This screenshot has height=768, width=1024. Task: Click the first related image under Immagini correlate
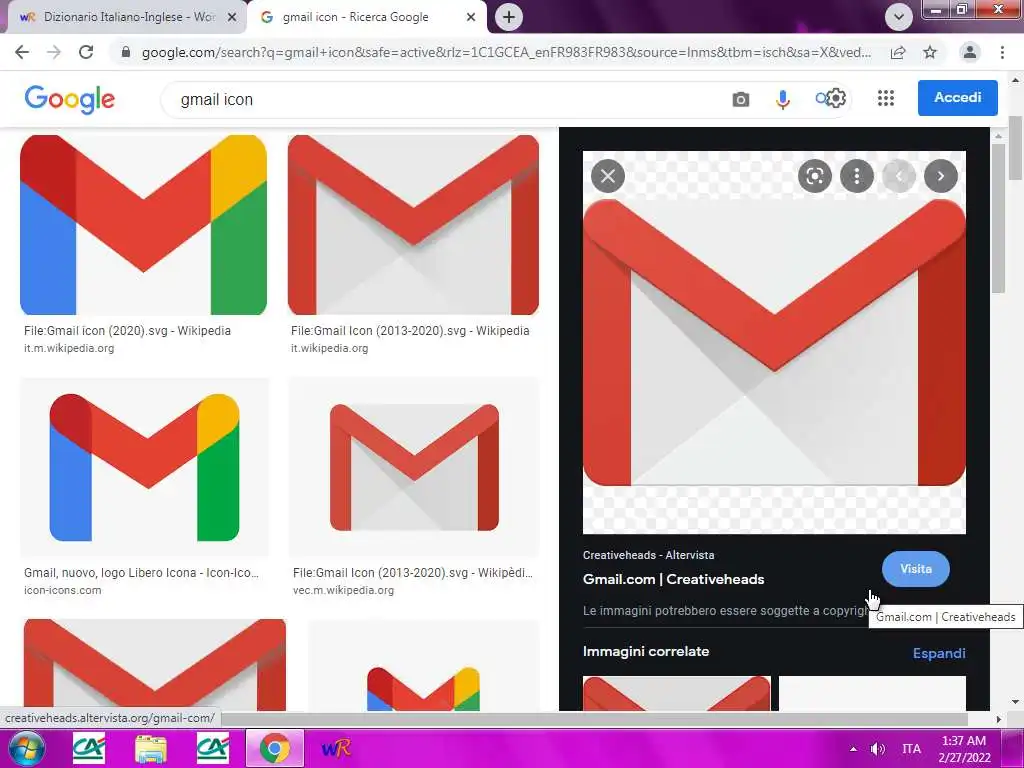click(677, 693)
